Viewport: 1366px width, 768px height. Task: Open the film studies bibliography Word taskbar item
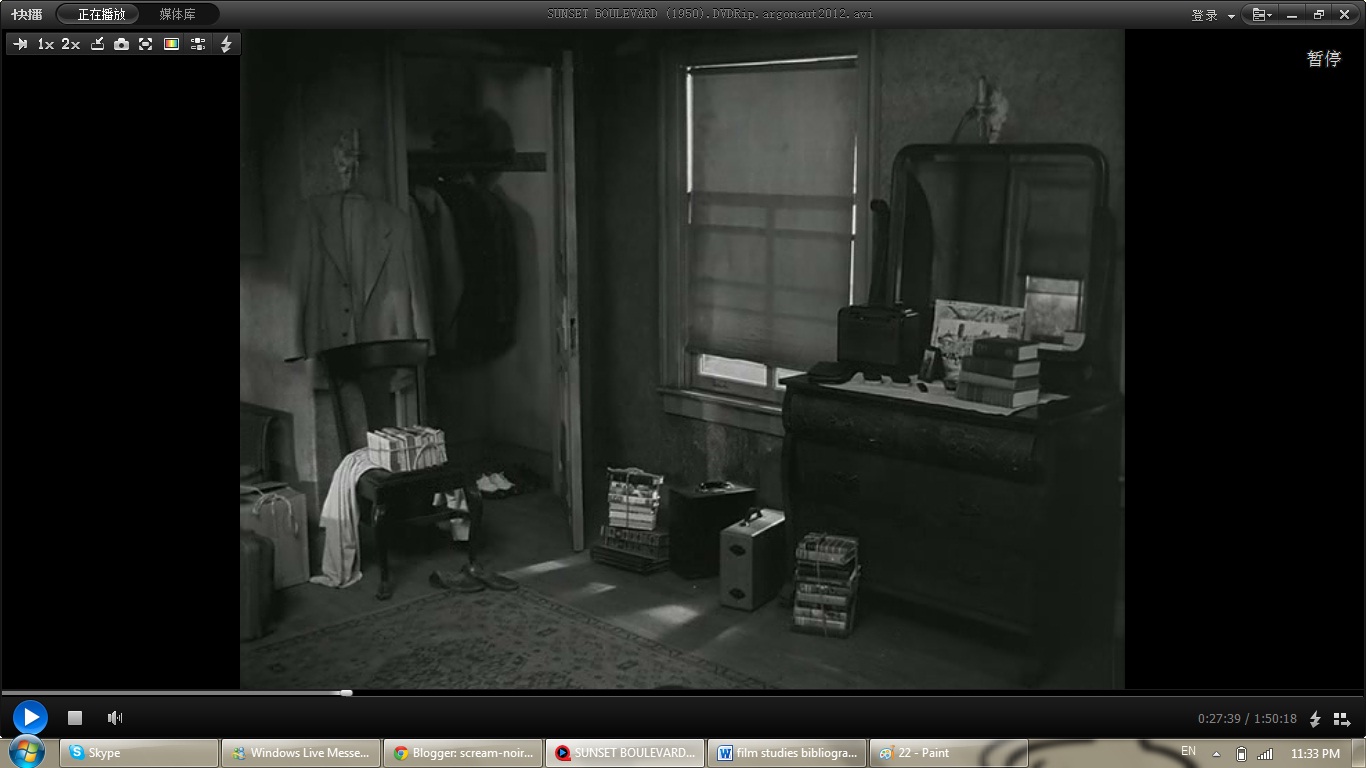coord(787,753)
